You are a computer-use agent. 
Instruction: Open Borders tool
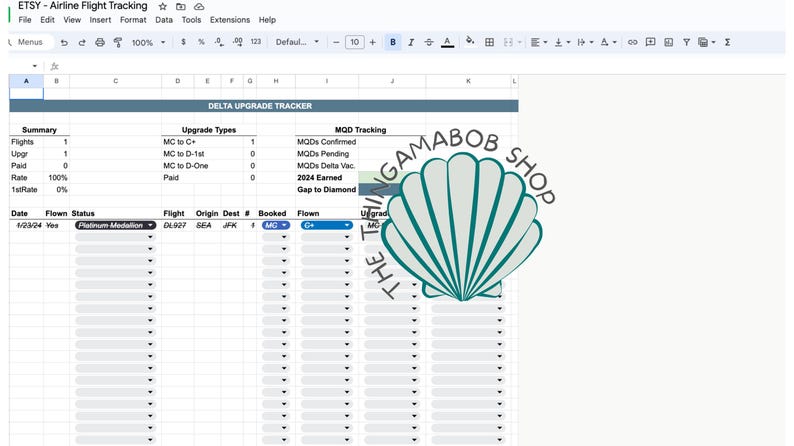pyautogui.click(x=489, y=43)
